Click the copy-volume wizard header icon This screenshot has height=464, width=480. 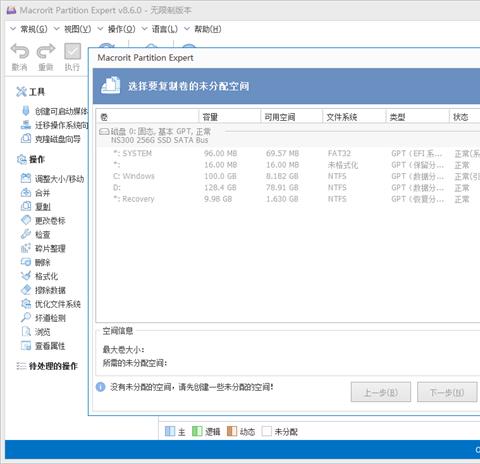pyautogui.click(x=110, y=85)
